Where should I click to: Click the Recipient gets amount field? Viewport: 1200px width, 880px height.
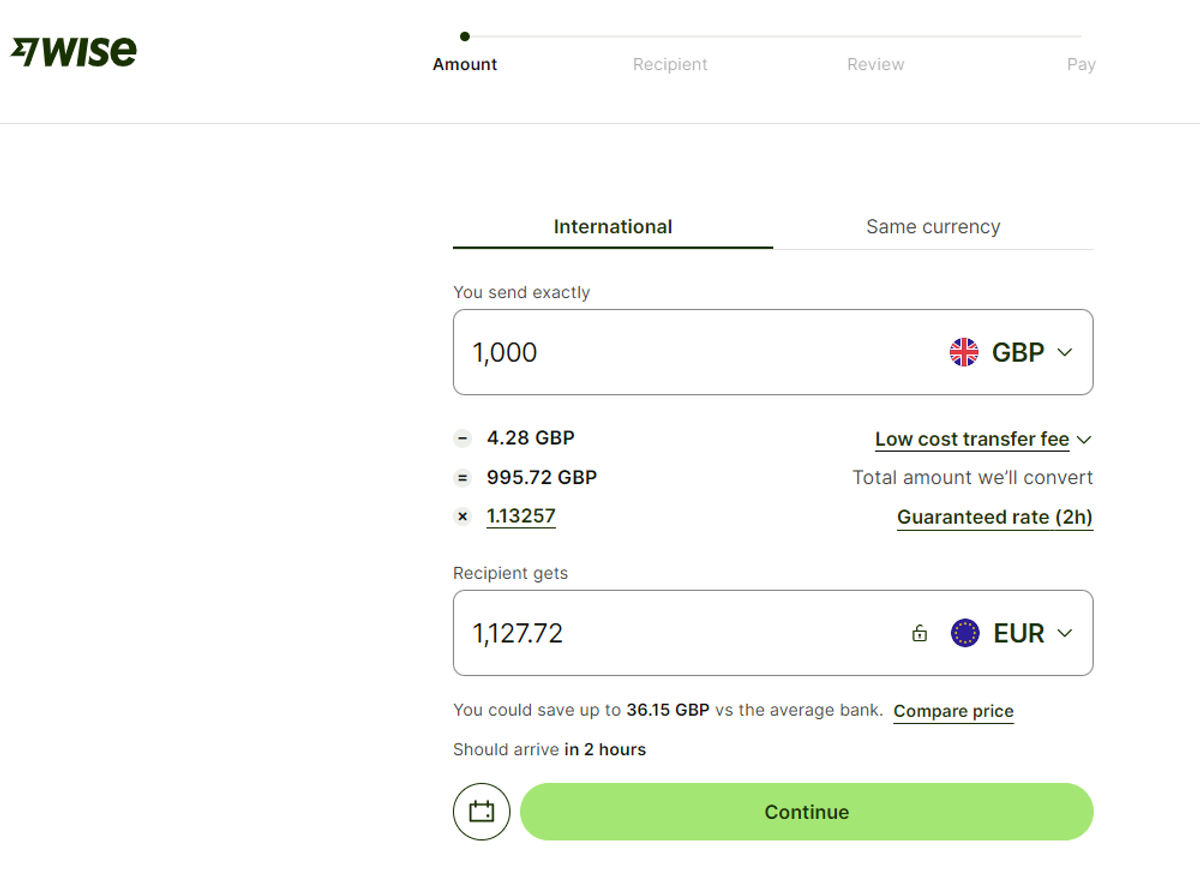pos(680,633)
